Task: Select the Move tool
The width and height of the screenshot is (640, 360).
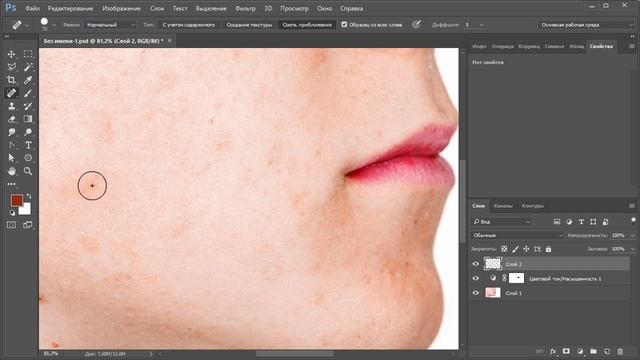Action: 11,54
